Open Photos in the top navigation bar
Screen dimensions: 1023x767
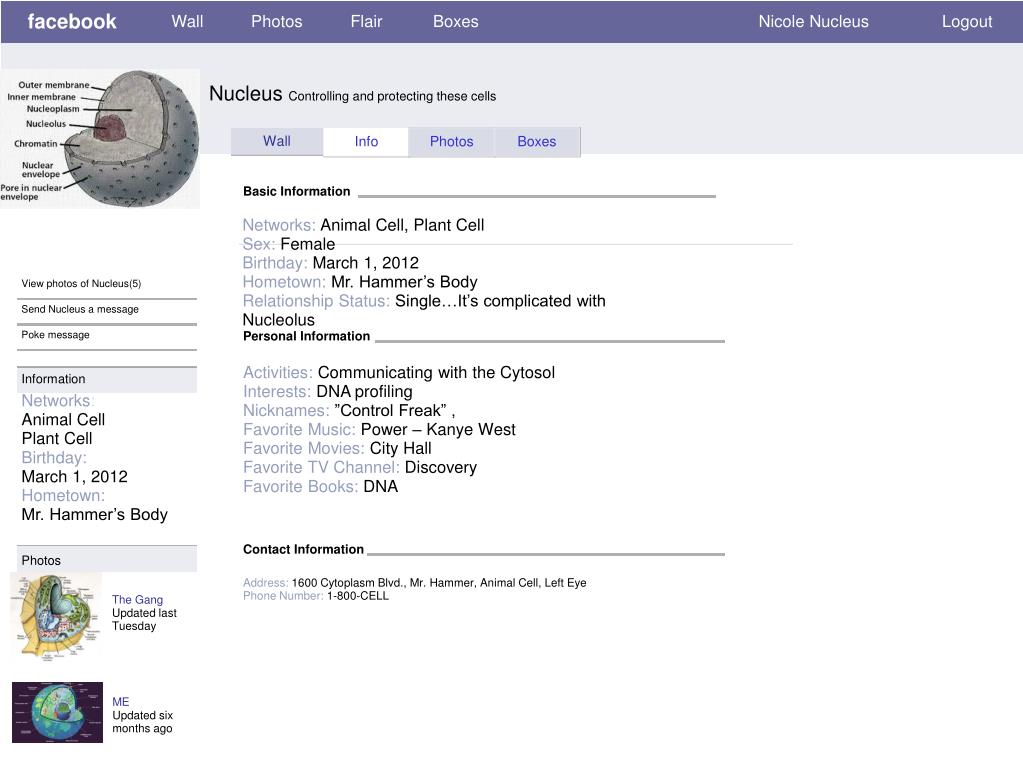277,22
